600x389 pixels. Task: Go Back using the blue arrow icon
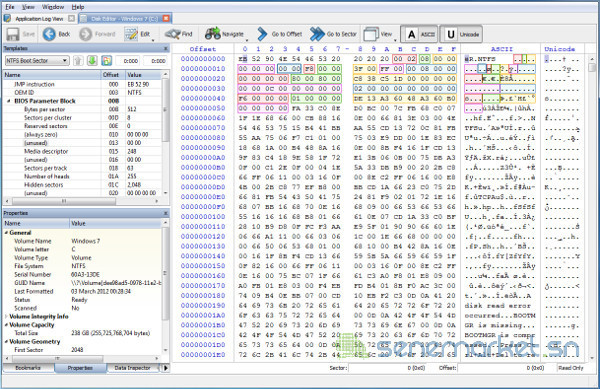49,34
